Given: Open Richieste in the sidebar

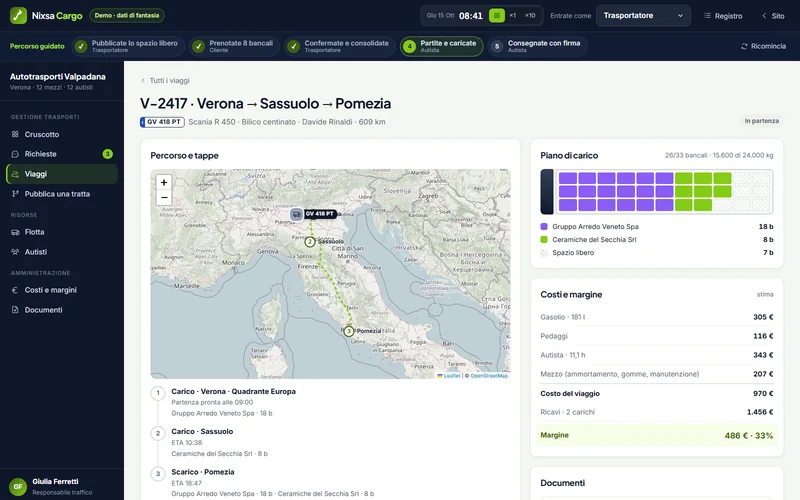Looking at the screenshot, I should [x=62, y=154].
